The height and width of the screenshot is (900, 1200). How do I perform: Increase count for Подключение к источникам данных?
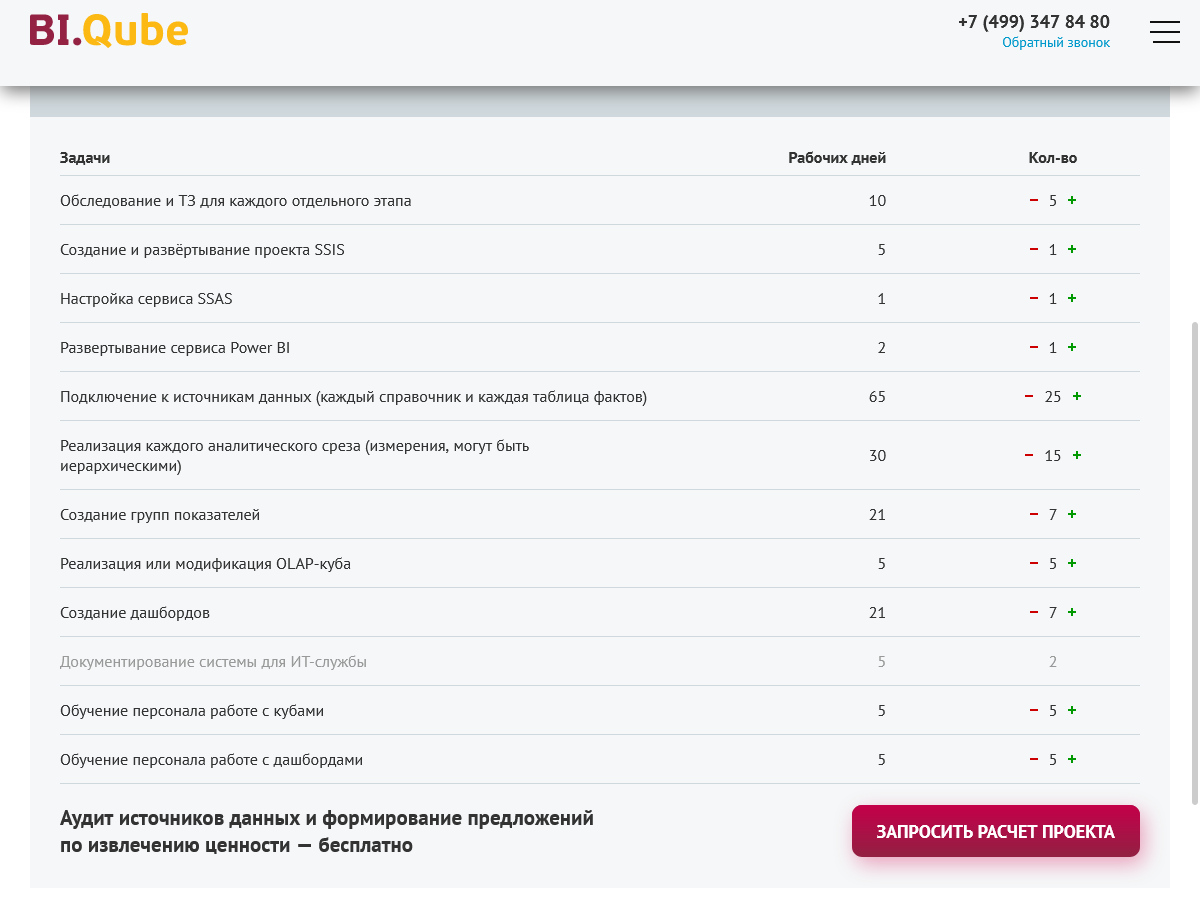(1077, 396)
